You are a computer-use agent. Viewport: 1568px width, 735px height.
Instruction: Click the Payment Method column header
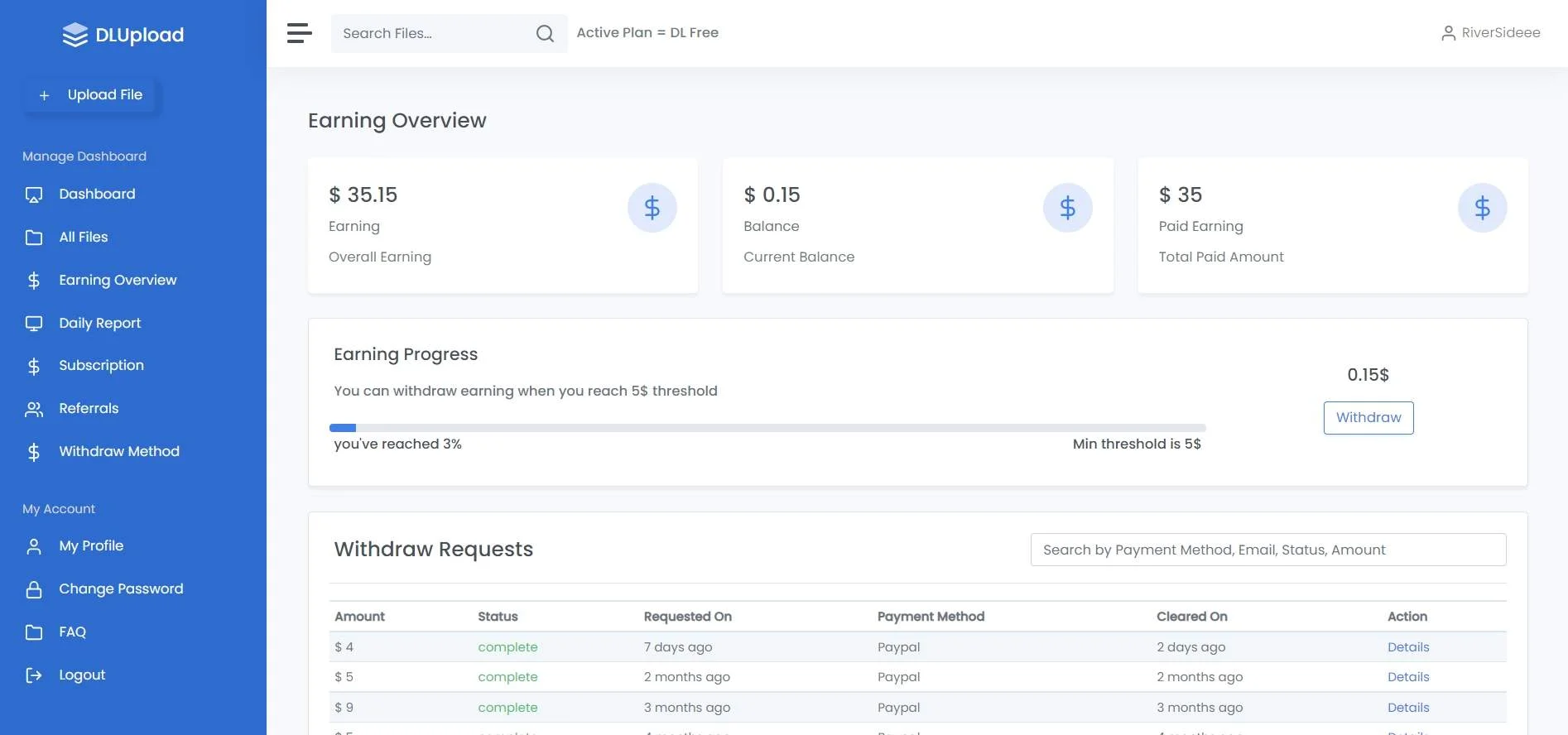(x=931, y=617)
